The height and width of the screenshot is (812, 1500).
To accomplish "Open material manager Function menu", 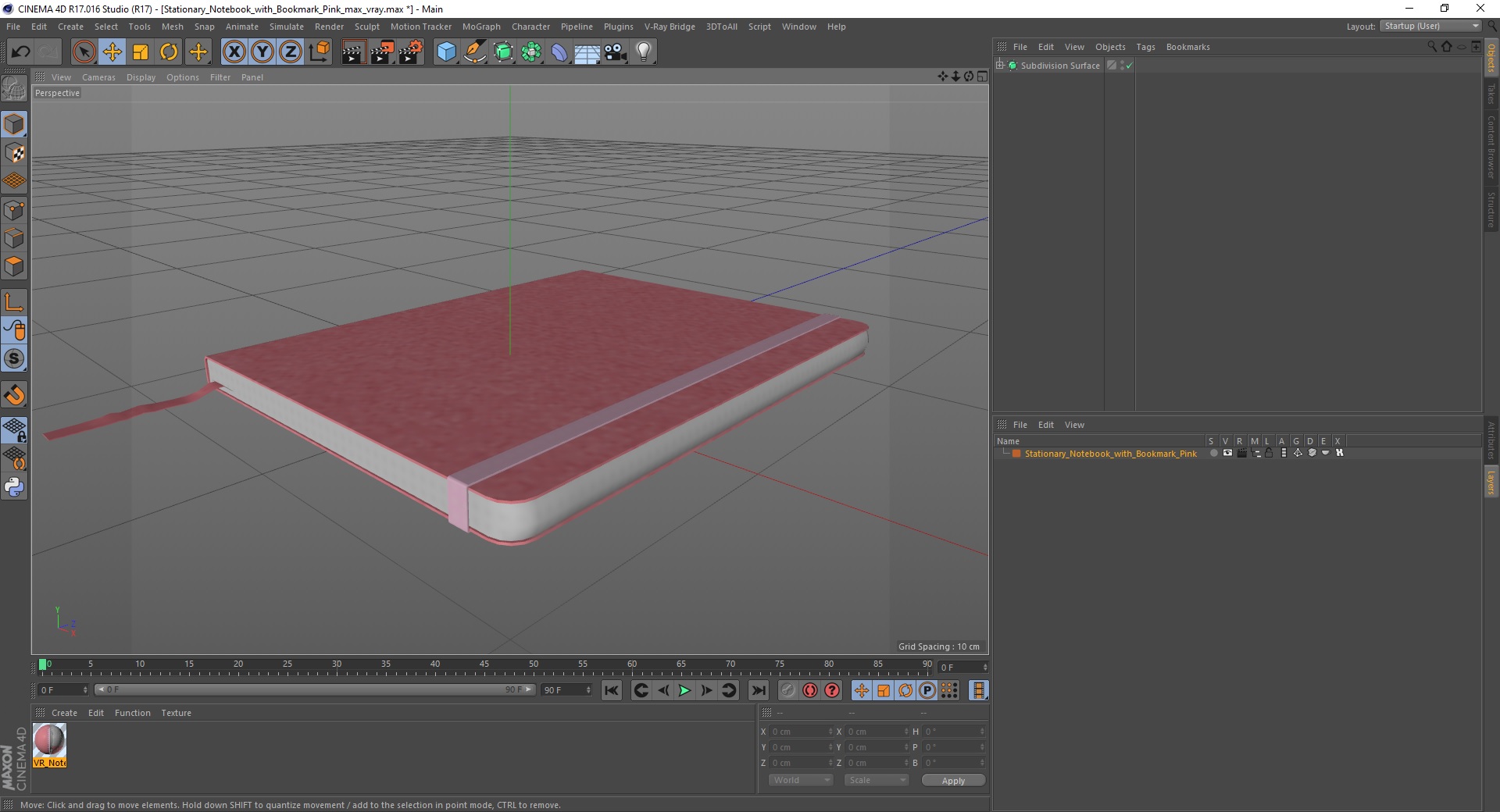I will (x=132, y=713).
